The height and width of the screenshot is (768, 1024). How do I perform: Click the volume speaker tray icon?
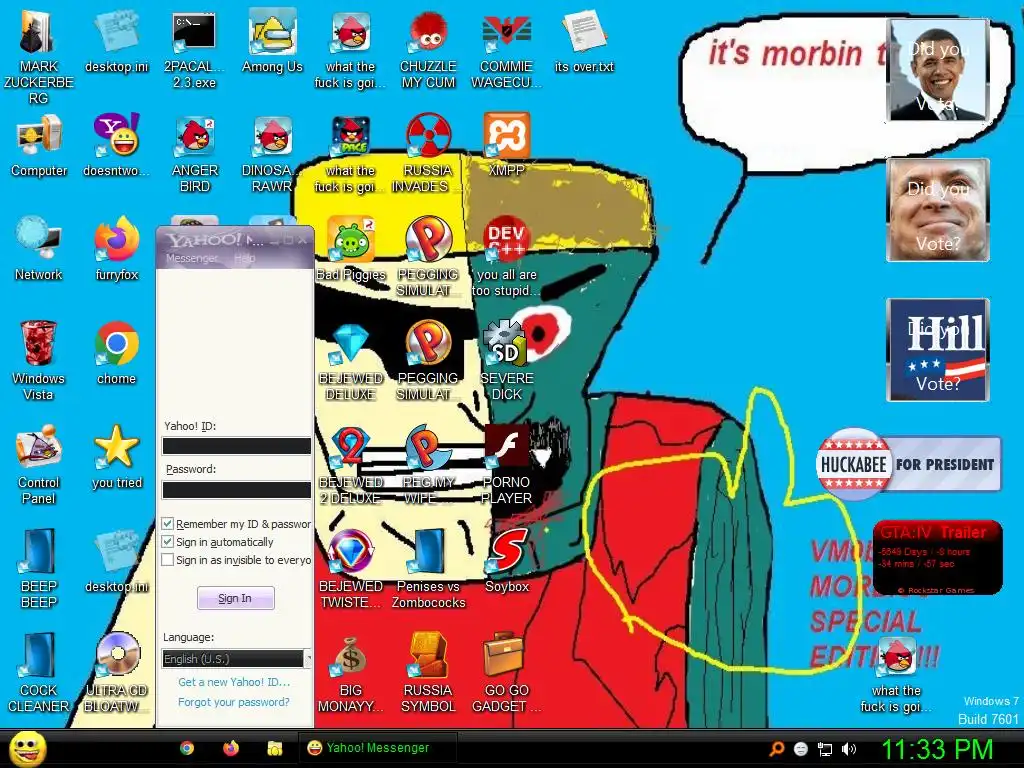coord(848,749)
